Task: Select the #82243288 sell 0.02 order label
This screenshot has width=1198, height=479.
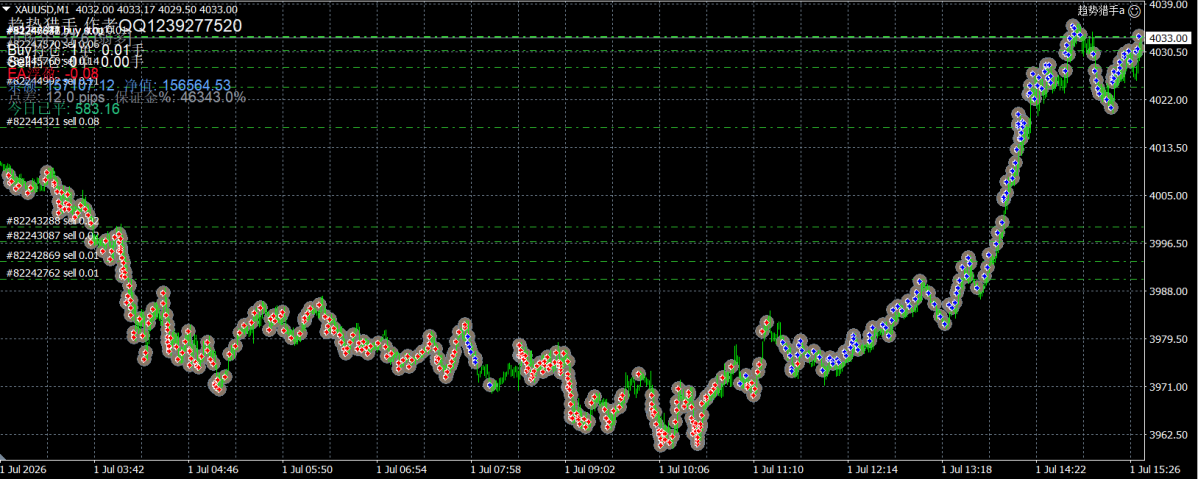Action: [53, 221]
